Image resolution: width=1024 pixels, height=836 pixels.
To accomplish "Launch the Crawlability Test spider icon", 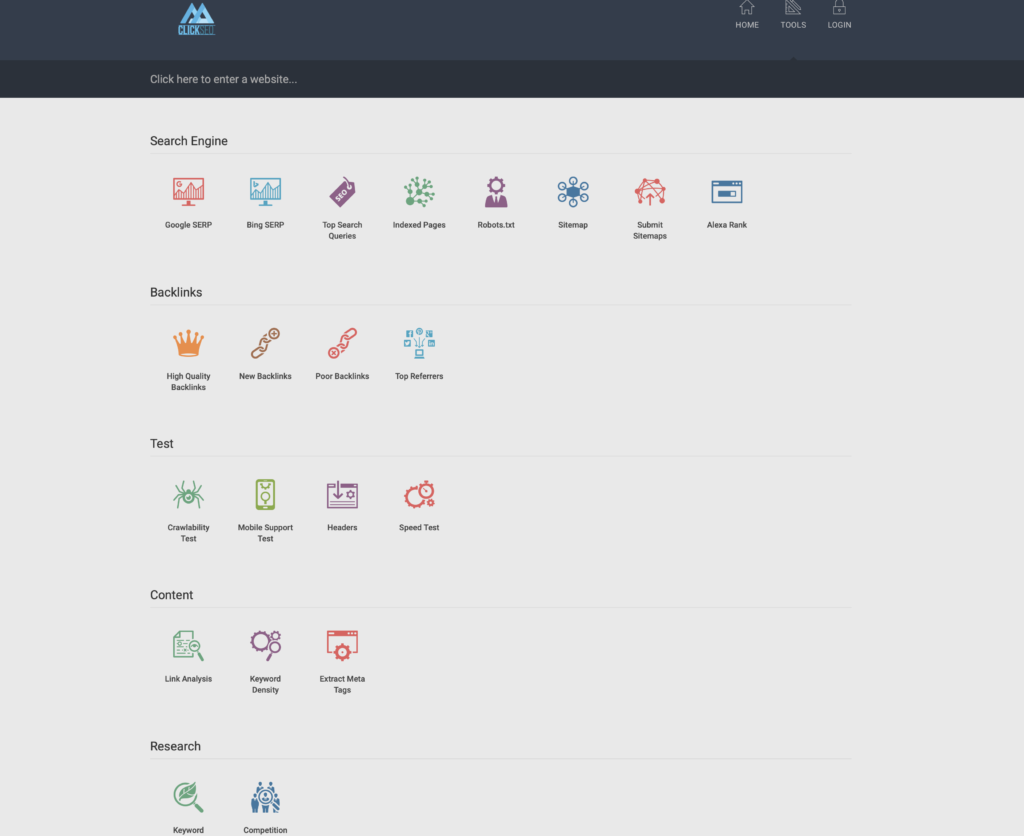I will pyautogui.click(x=188, y=494).
